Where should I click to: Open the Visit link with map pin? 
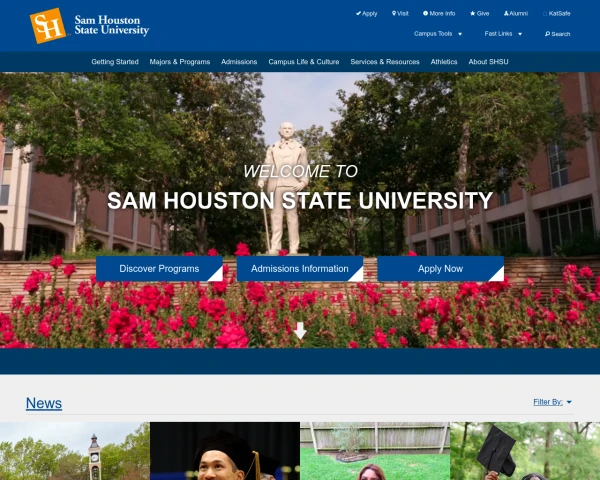400,13
